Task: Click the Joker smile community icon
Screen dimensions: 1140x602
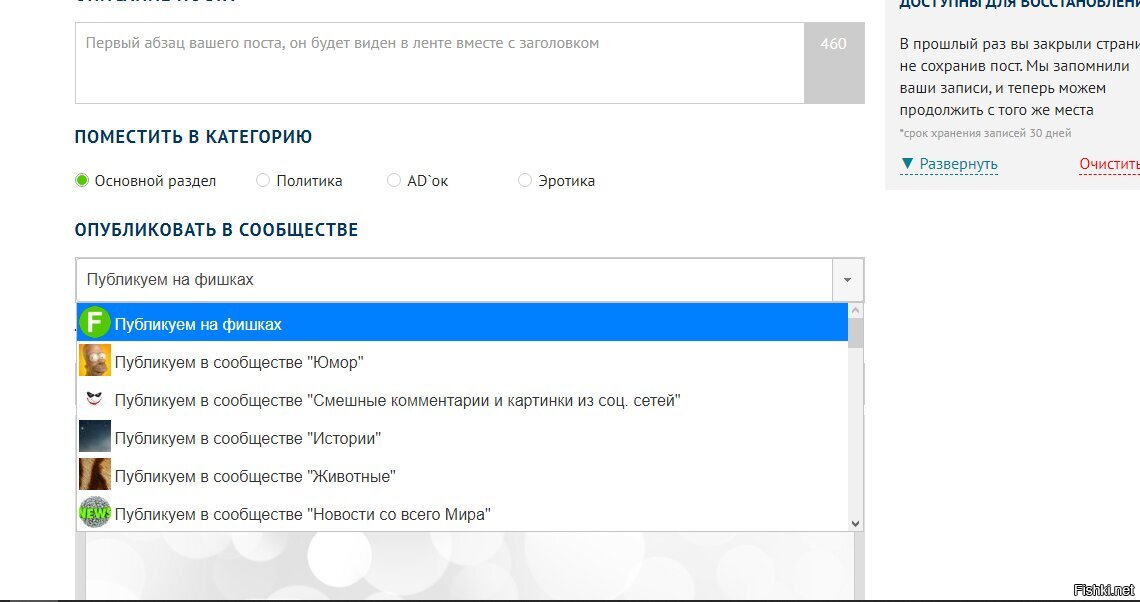Action: tap(95, 399)
